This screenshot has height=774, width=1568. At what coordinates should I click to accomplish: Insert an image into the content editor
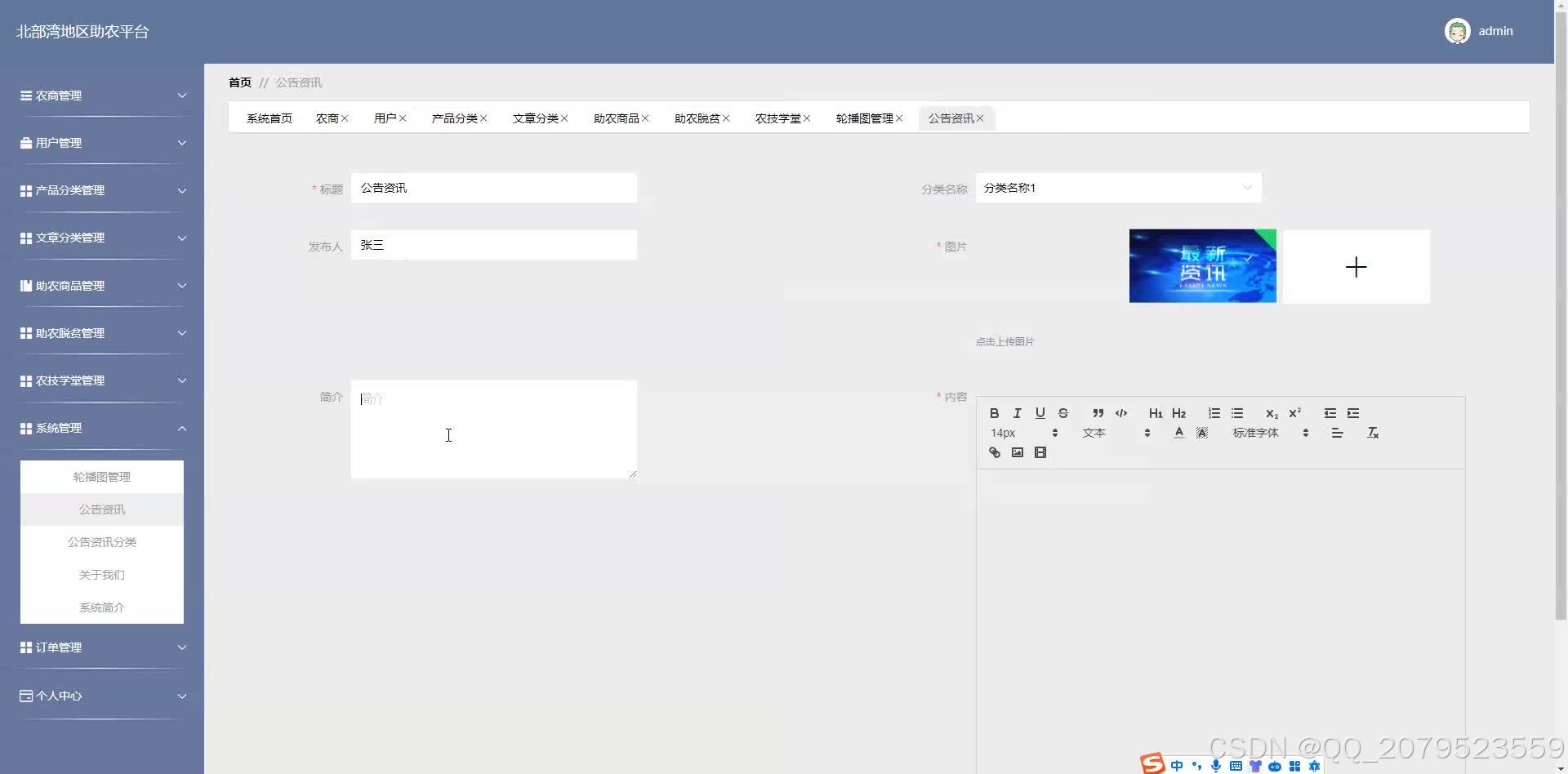point(1017,451)
